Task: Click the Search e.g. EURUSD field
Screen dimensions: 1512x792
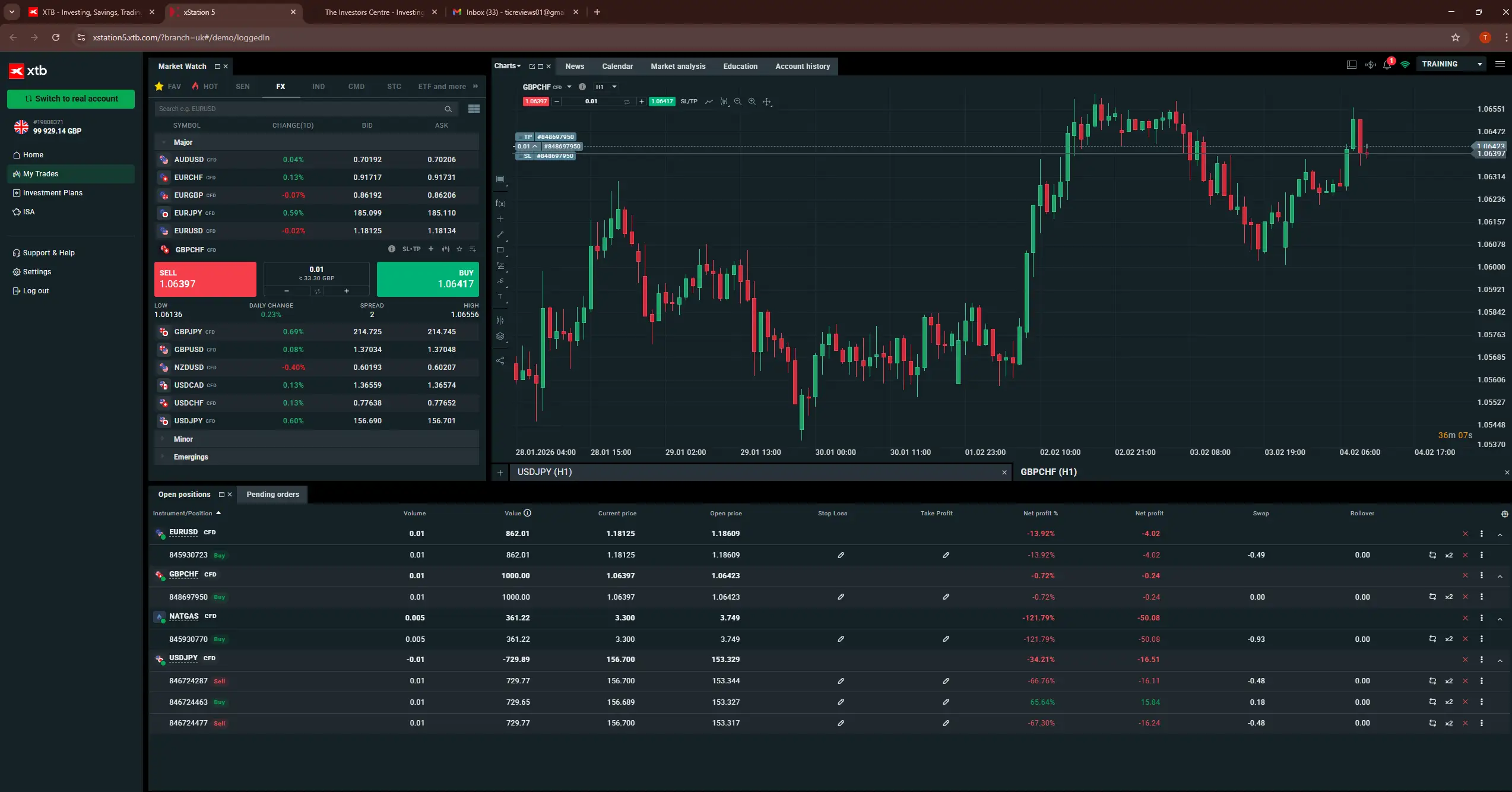Action: tap(297, 109)
